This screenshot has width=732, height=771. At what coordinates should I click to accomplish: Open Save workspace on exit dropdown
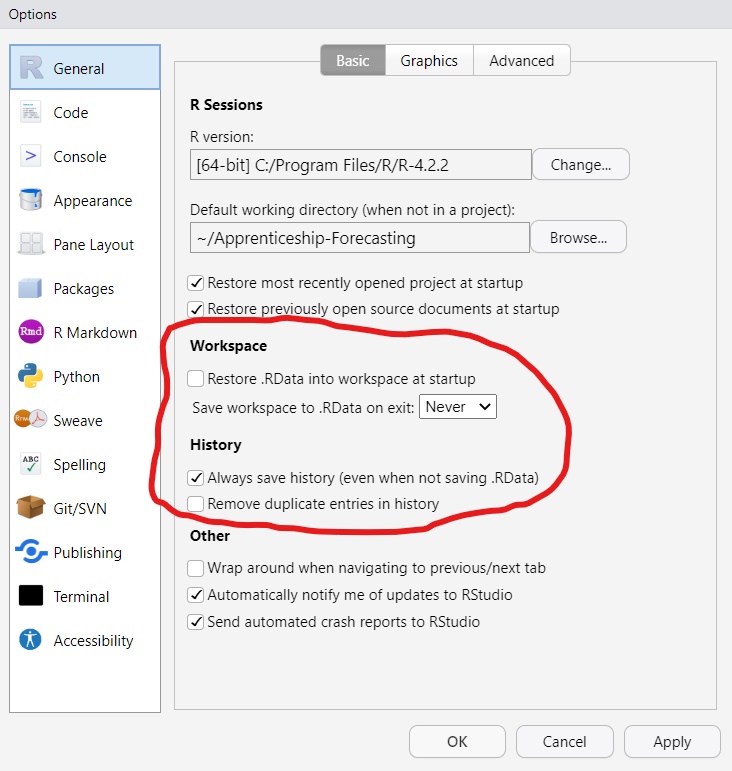(458, 406)
